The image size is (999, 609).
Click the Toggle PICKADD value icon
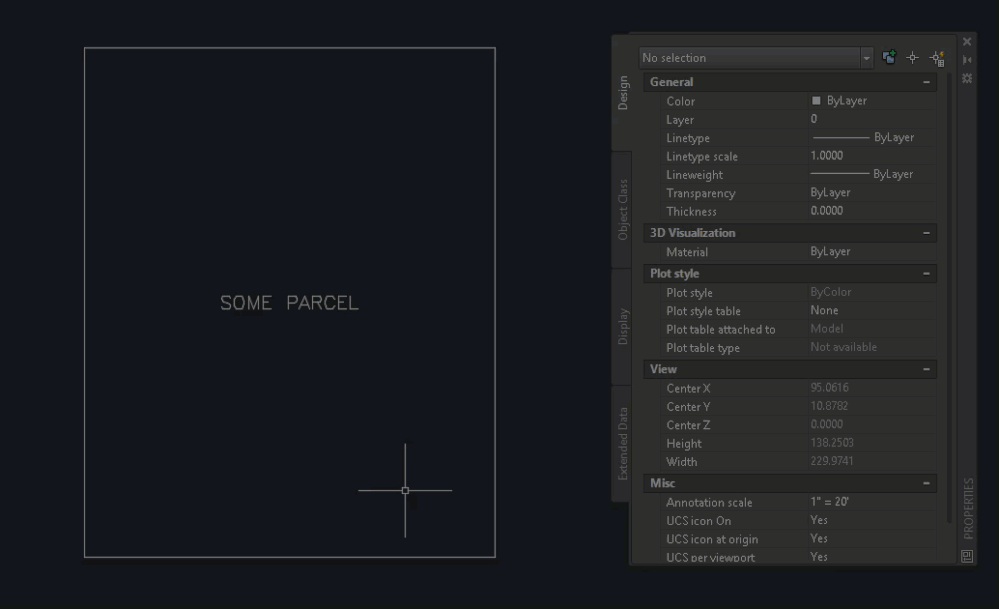[889, 57]
